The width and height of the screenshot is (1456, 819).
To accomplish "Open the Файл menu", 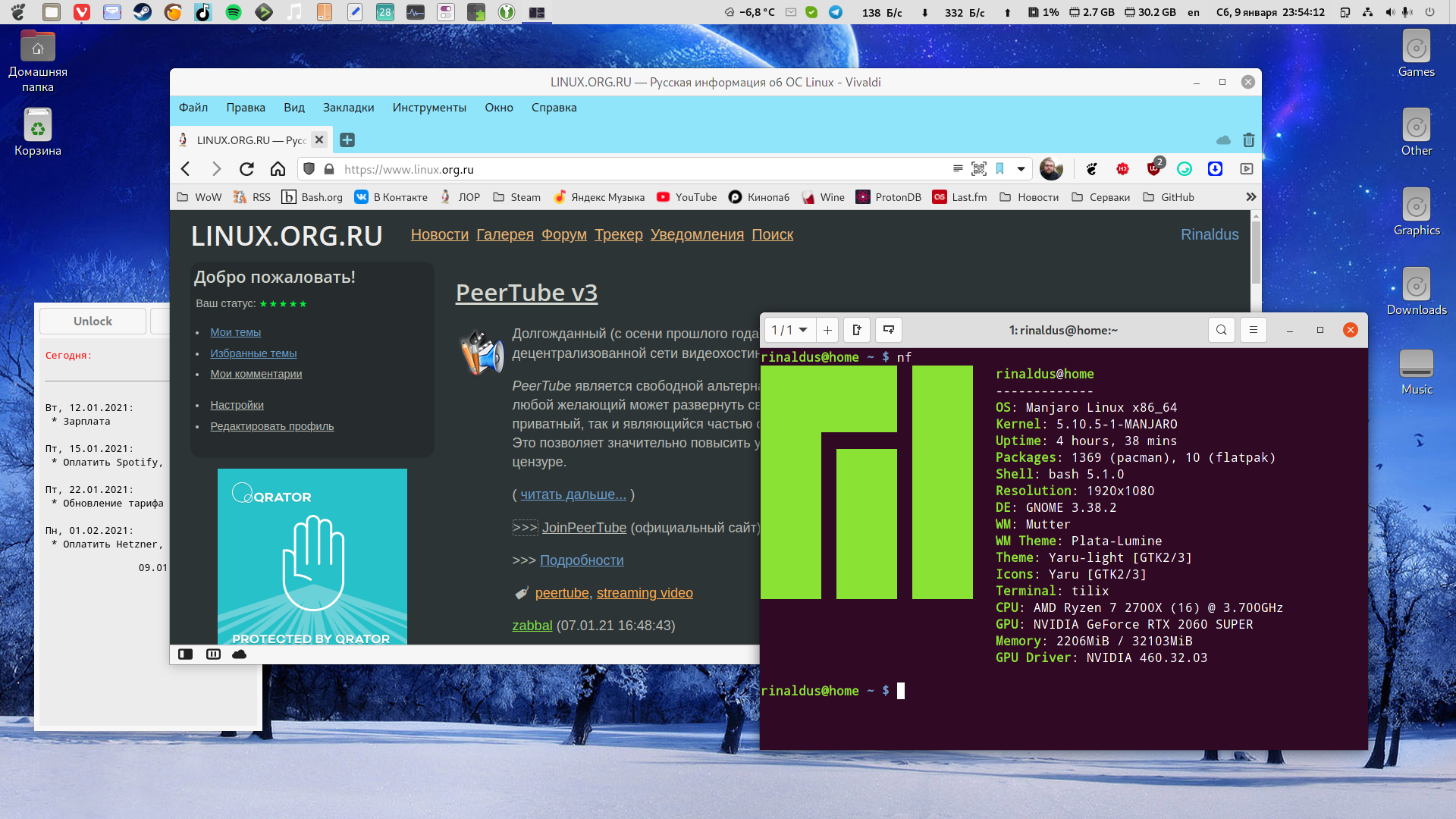I will pyautogui.click(x=193, y=108).
